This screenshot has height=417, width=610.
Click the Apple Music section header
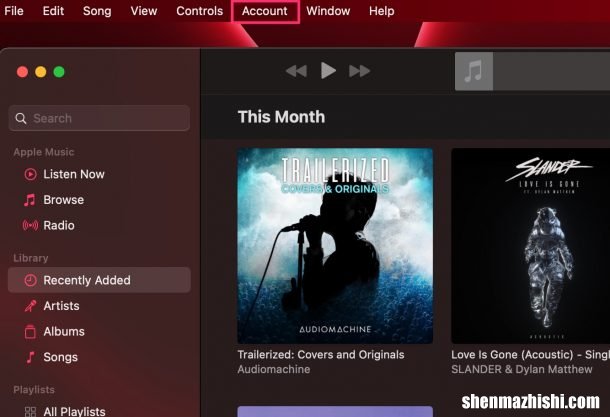coord(44,152)
